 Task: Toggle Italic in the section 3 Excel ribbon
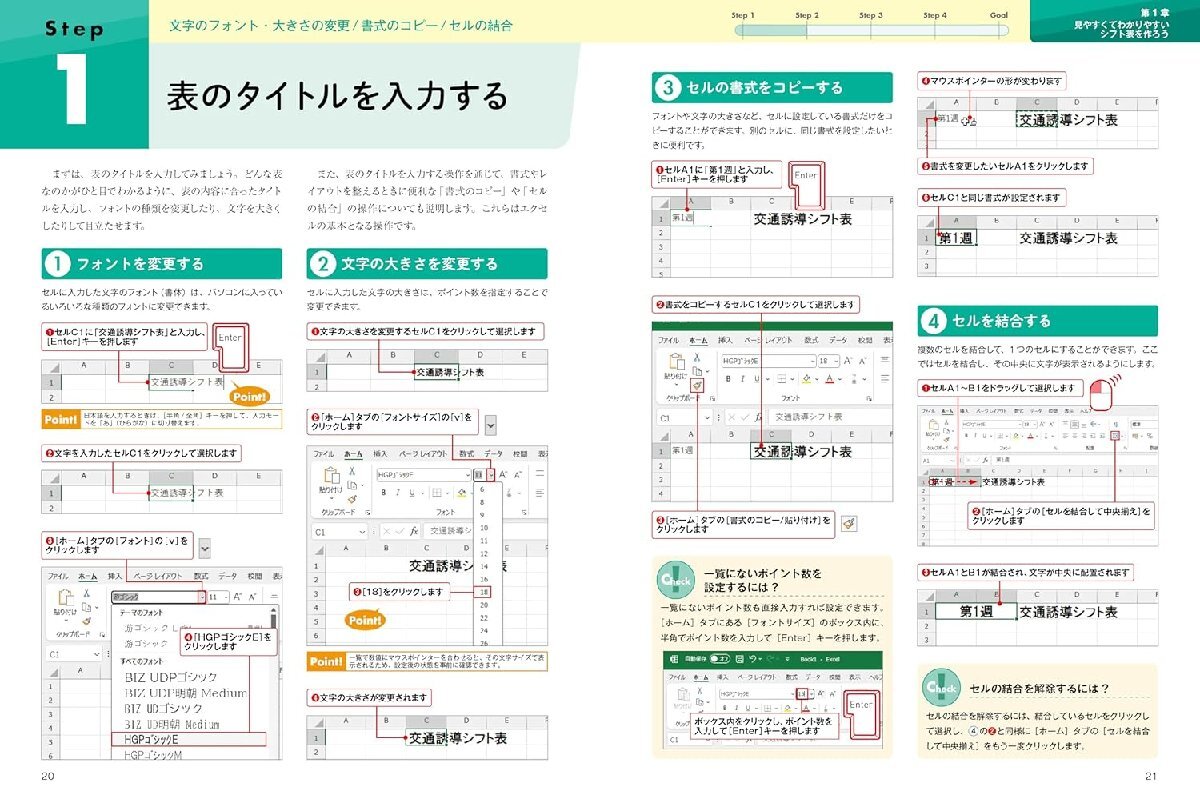pos(742,379)
